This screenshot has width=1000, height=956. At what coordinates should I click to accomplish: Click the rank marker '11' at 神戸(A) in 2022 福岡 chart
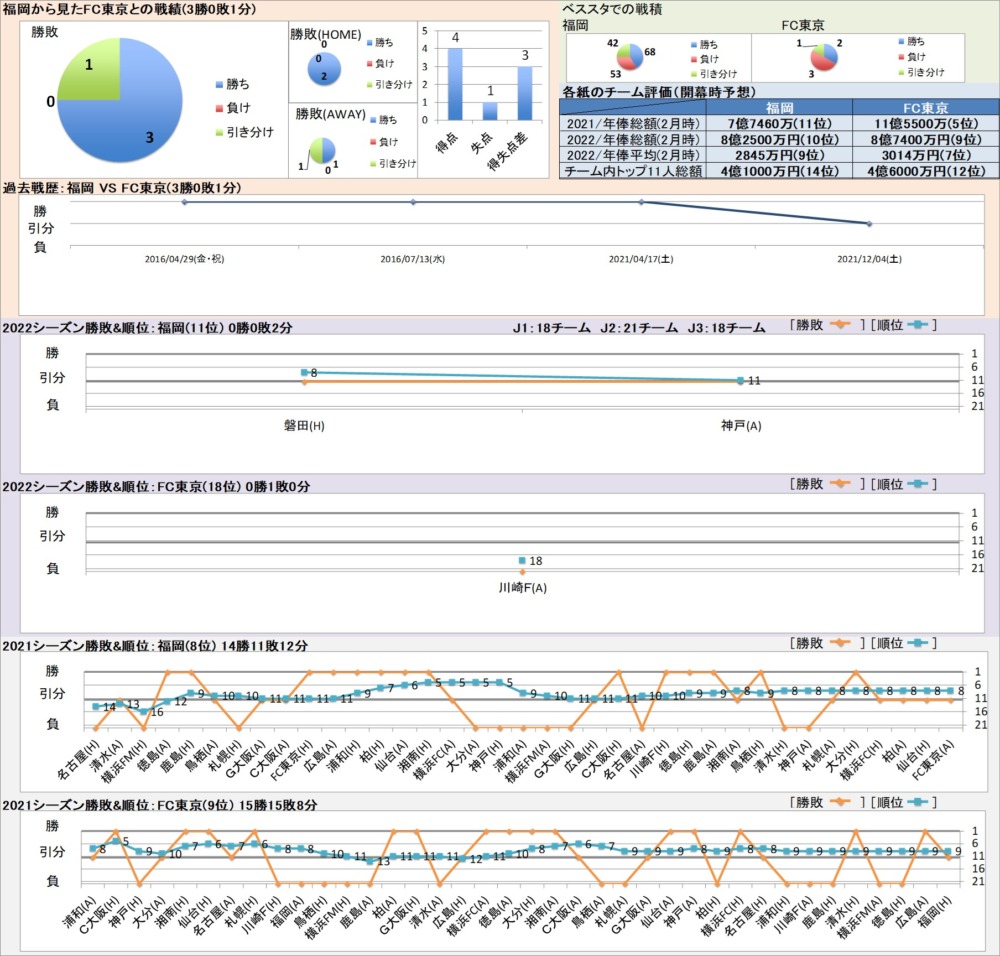click(740, 381)
